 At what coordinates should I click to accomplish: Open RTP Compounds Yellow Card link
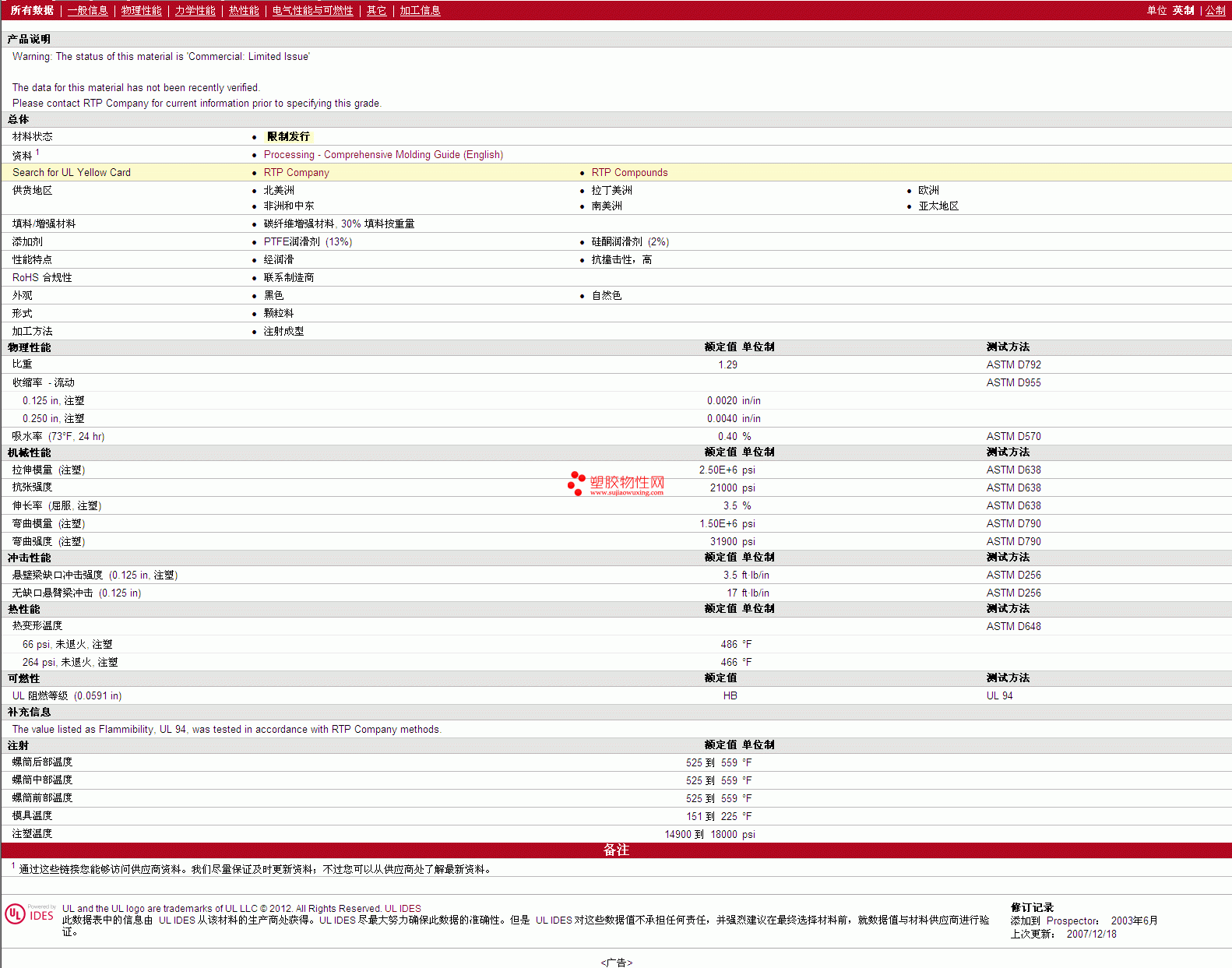(629, 172)
